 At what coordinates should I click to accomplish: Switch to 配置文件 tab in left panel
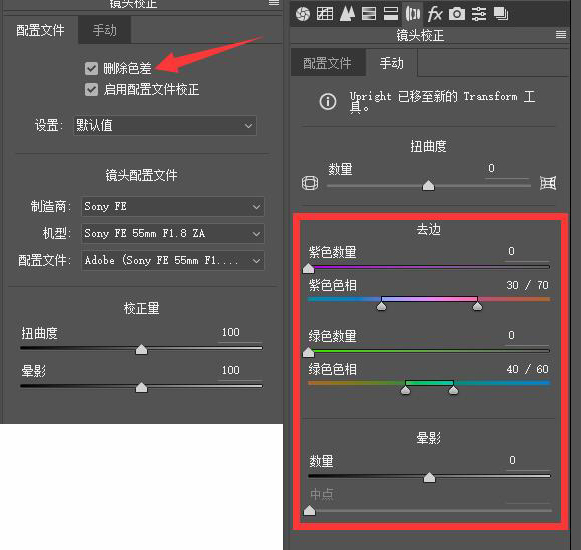(40, 30)
